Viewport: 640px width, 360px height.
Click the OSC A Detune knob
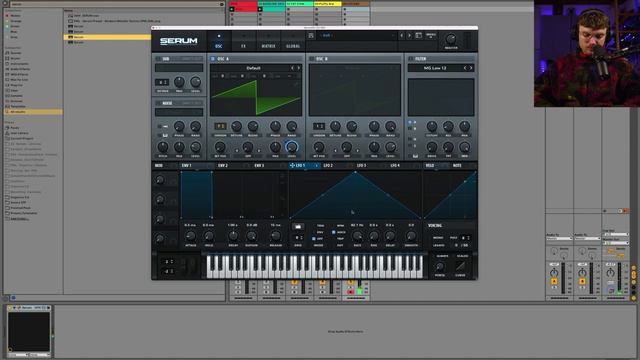236,126
